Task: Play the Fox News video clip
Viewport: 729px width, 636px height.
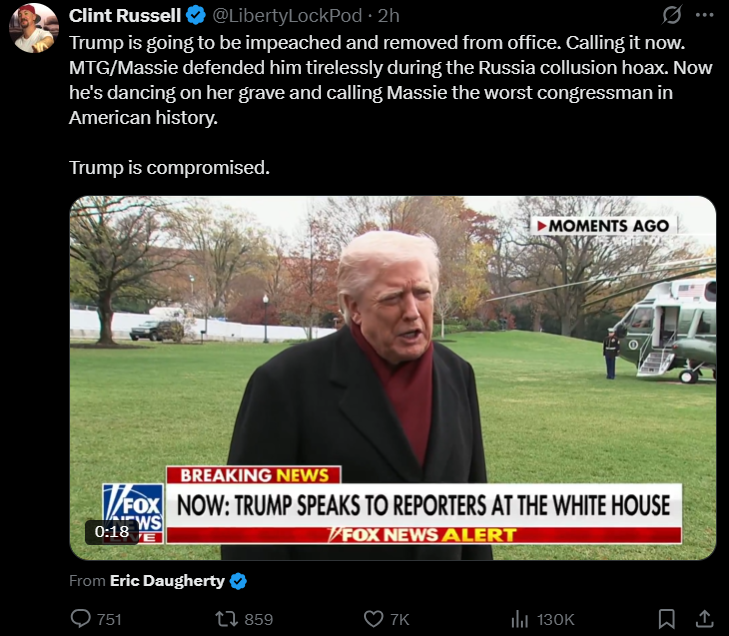Action: point(392,378)
